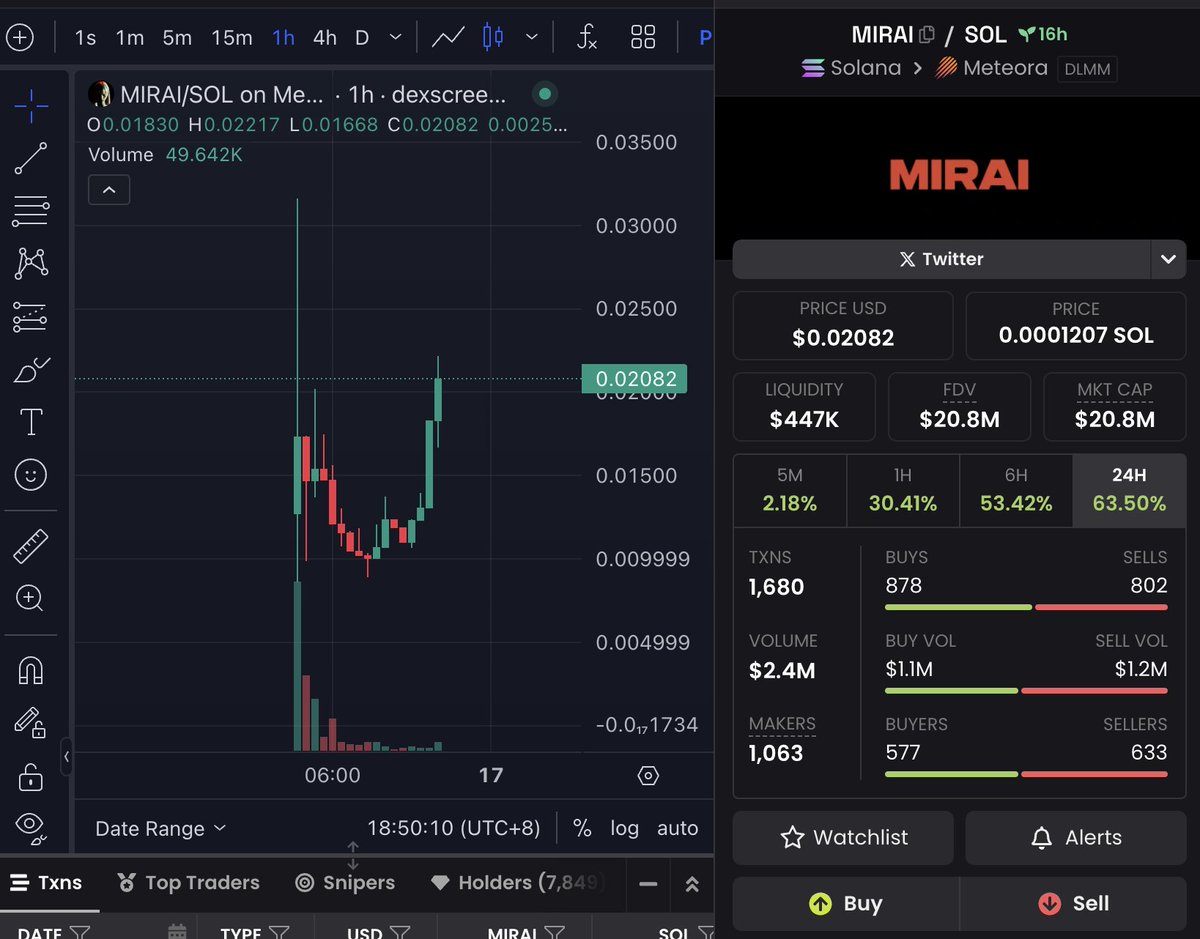
Task: Select the line chart style icon
Action: pos(448,38)
